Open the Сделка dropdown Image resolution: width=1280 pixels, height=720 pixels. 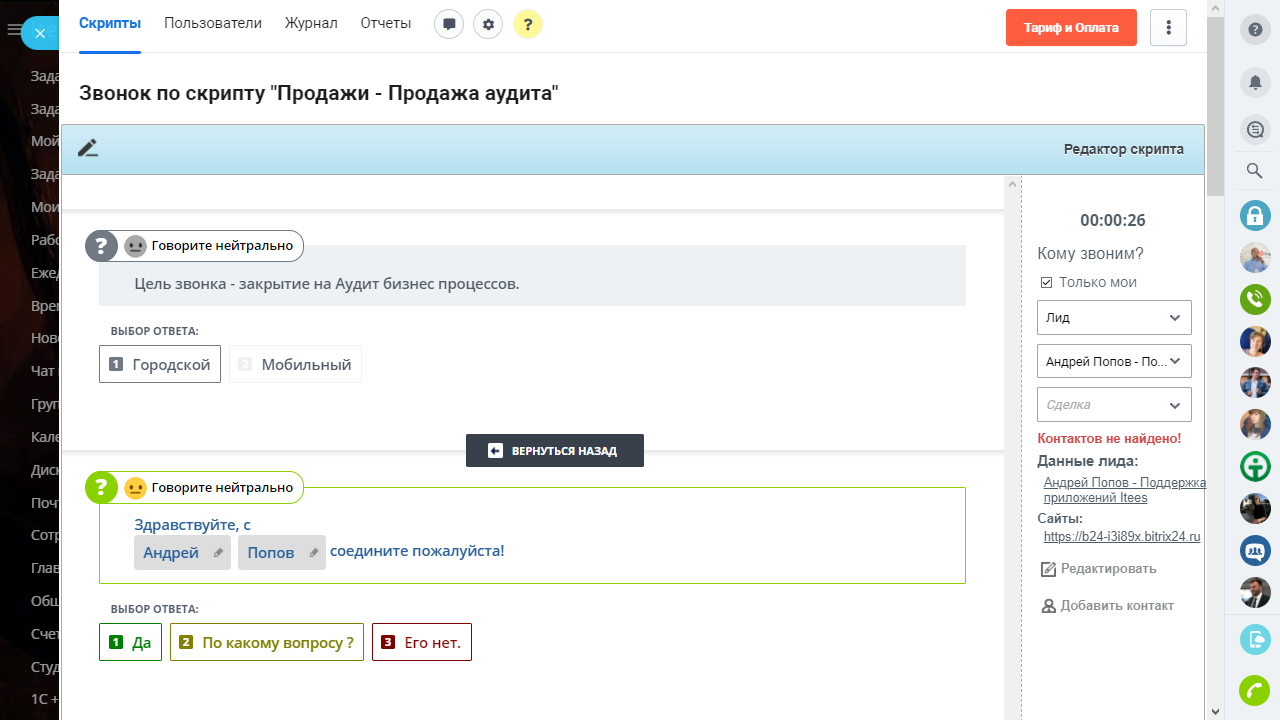click(1114, 404)
